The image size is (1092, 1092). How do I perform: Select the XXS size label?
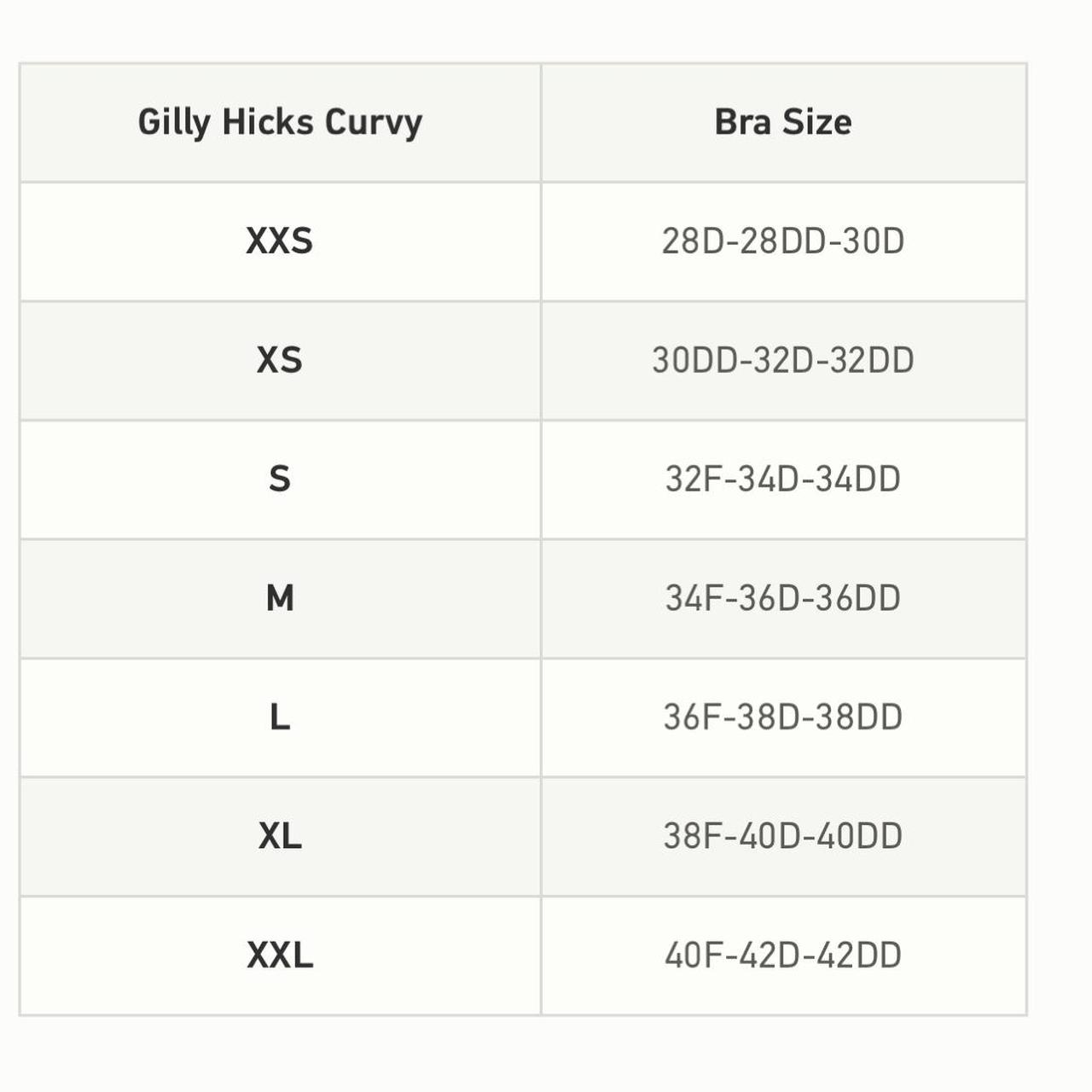[280, 241]
